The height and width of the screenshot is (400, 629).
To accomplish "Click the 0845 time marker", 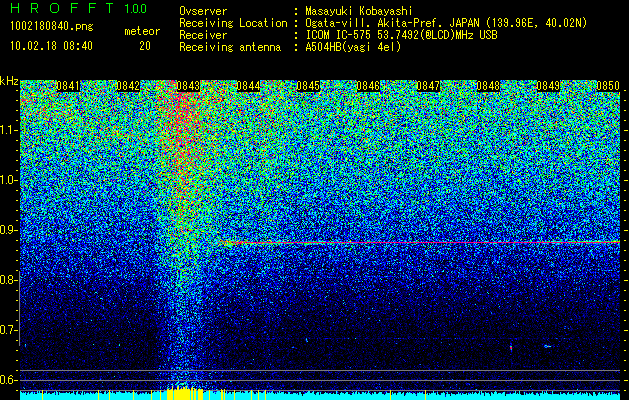I will pyautogui.click(x=308, y=86).
